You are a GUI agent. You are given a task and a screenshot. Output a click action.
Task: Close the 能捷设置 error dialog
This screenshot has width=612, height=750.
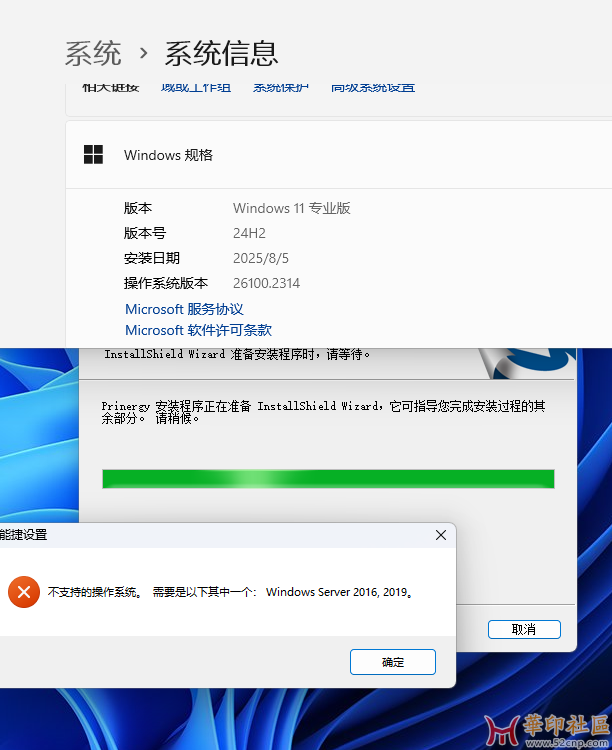pos(441,535)
